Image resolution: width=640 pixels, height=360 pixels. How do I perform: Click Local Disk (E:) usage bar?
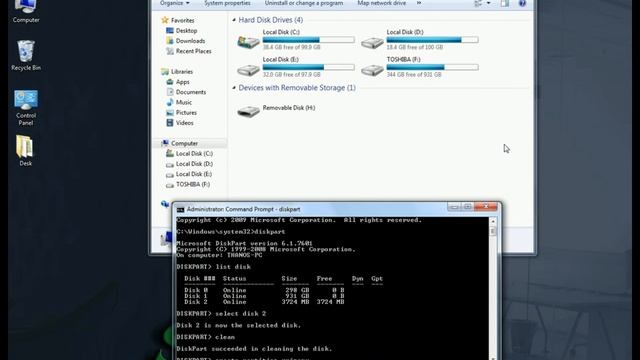pyautogui.click(x=309, y=67)
